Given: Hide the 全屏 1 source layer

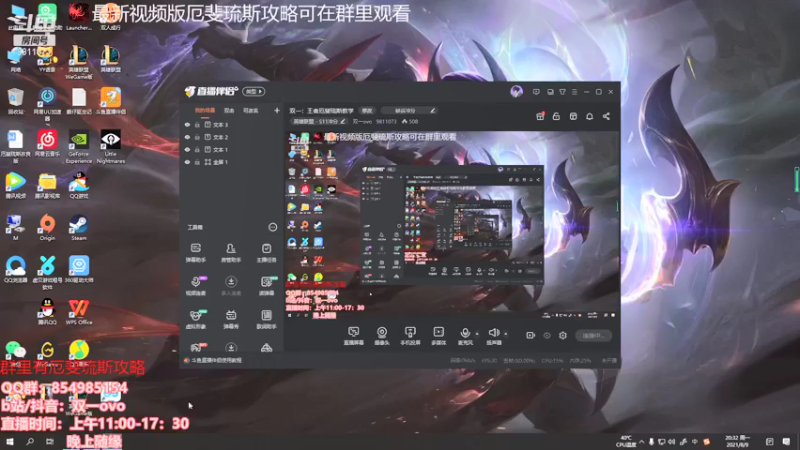Looking at the screenshot, I should pos(187,162).
